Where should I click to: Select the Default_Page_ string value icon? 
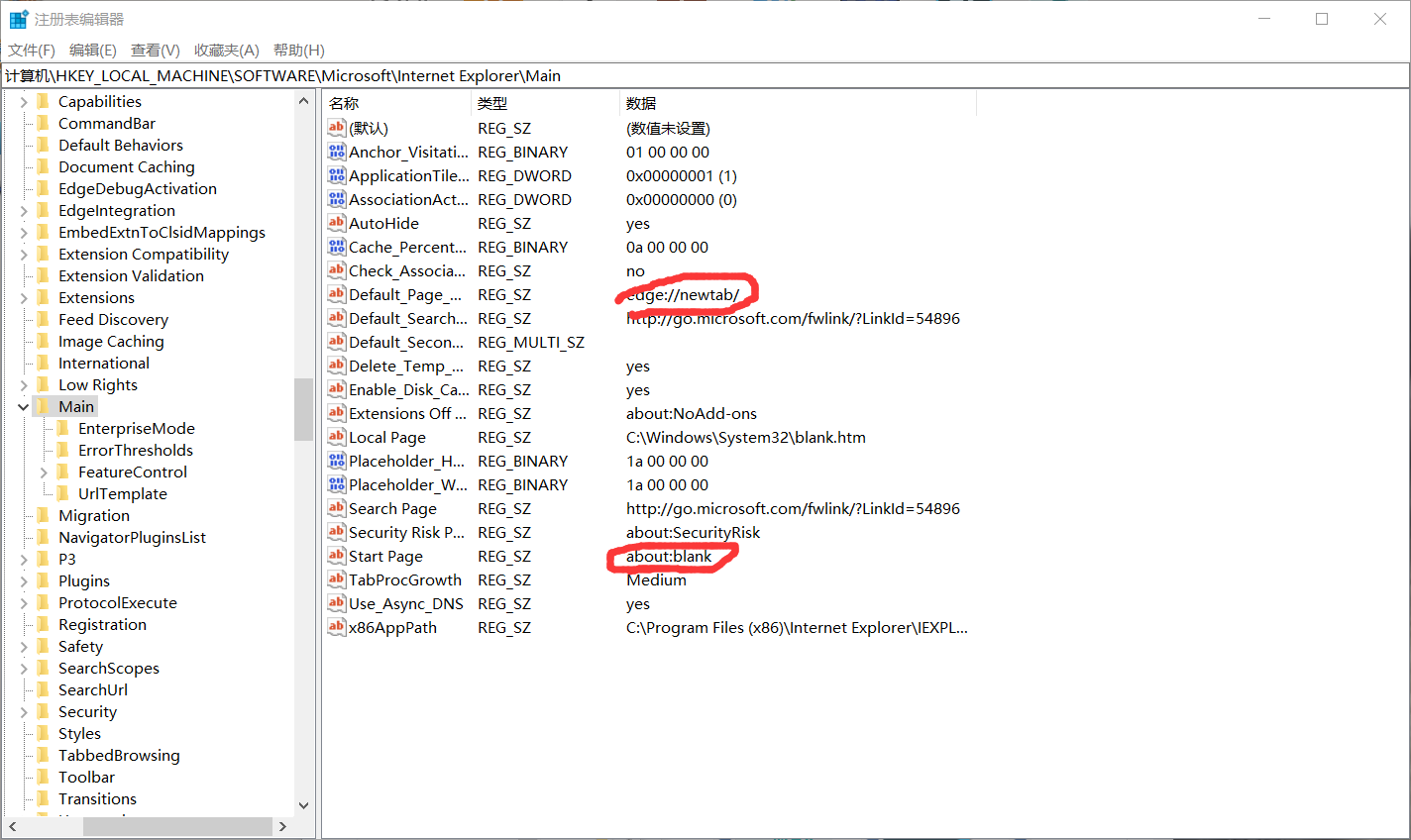pos(337,294)
